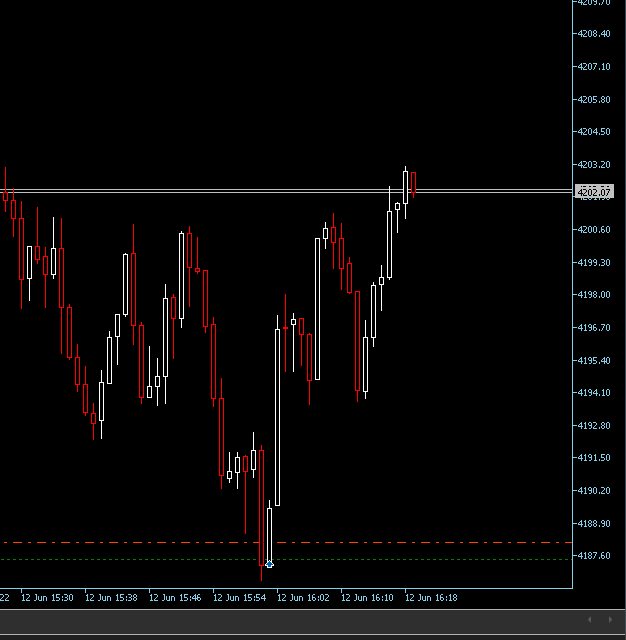Click the 4199.30 price scale label
This screenshot has height=640, width=626.
[x=594, y=262]
